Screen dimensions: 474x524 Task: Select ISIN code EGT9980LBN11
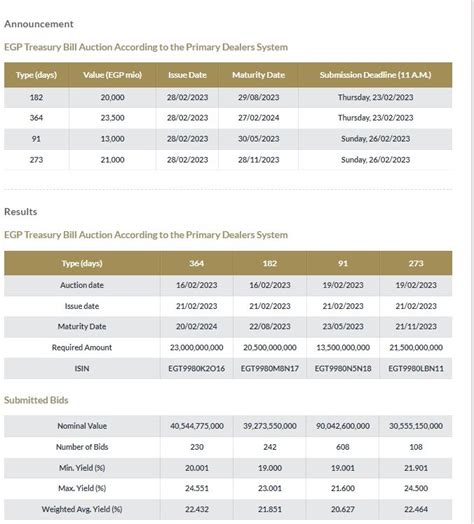click(416, 369)
